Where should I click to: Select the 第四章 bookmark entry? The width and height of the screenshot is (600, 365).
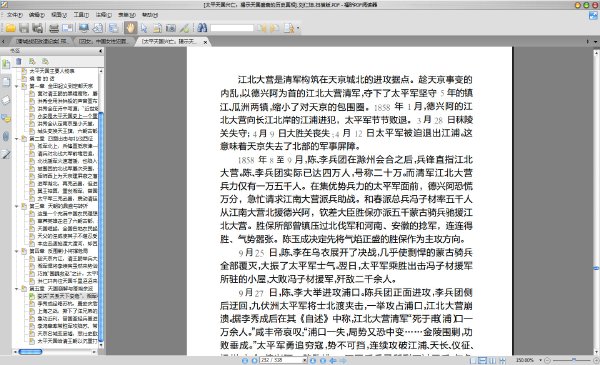tap(58, 251)
